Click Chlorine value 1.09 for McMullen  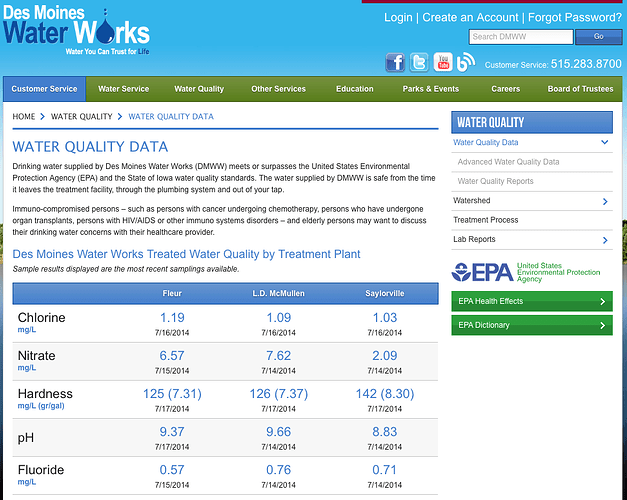pos(279,318)
